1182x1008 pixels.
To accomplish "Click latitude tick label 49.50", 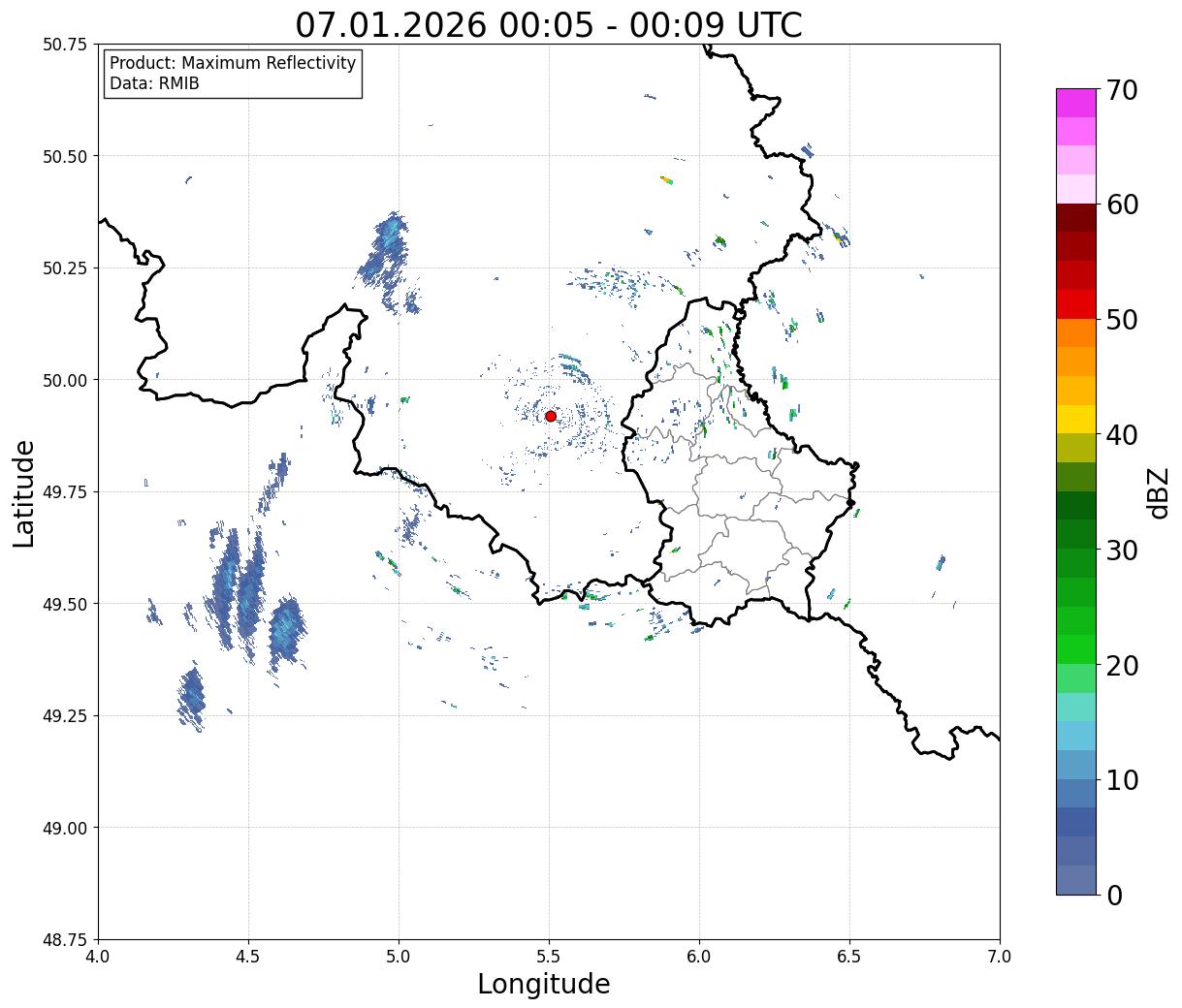I will click(x=64, y=604).
